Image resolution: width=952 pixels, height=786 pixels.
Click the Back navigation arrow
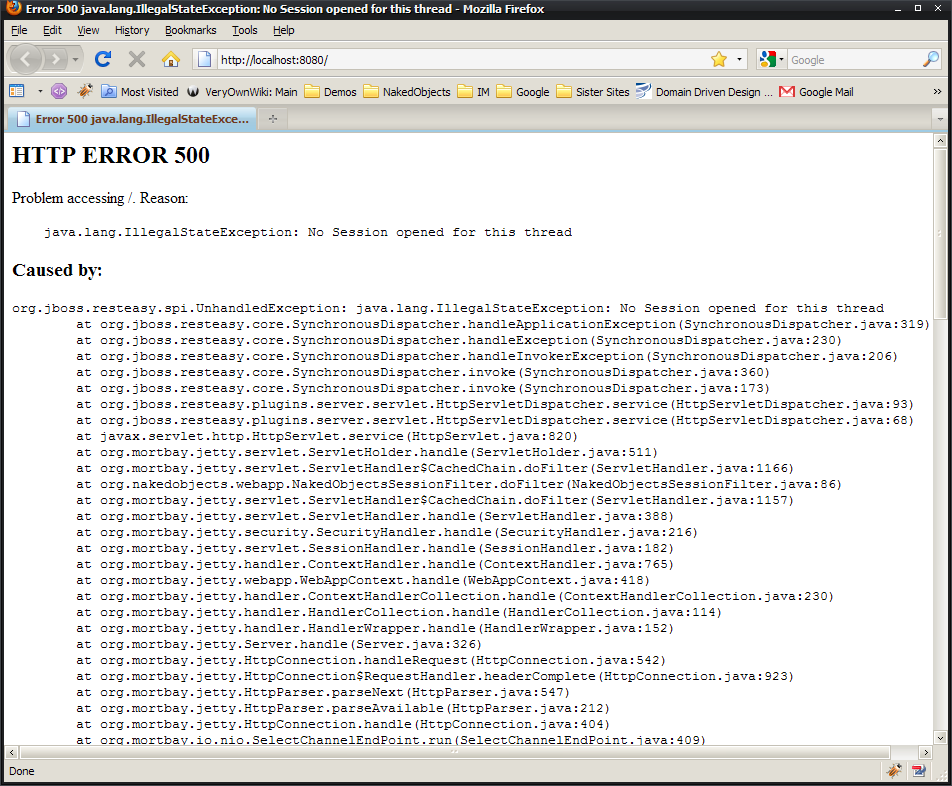pyautogui.click(x=27, y=59)
